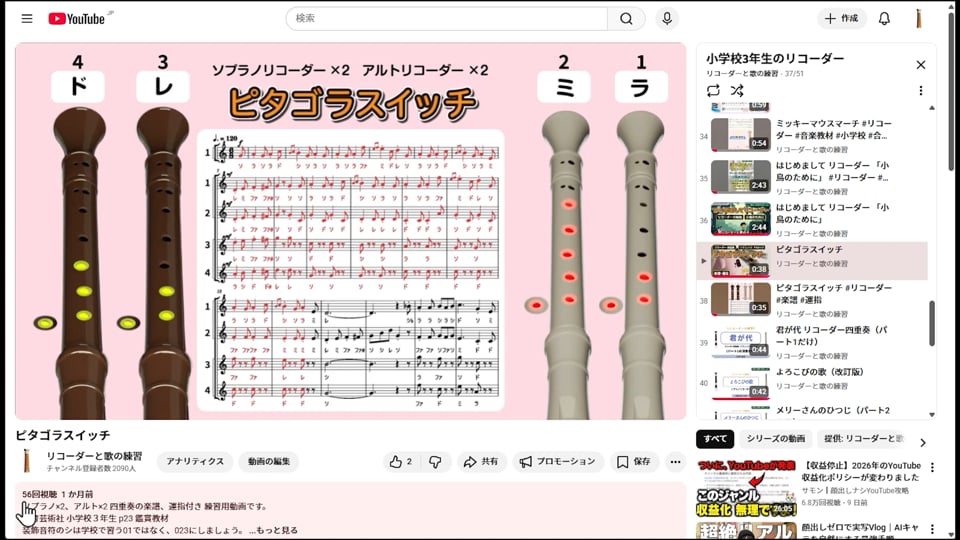Open more actions ellipsis under video

pyautogui.click(x=675, y=462)
